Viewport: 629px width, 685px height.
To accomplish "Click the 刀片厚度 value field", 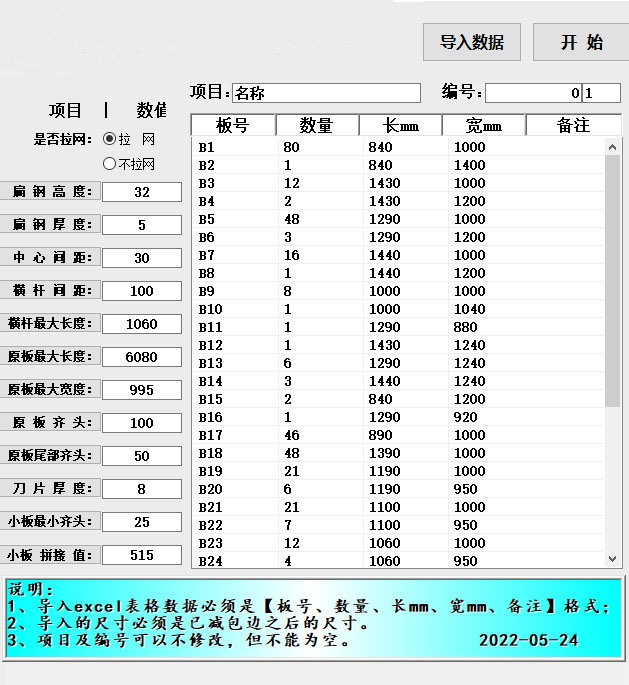I will (x=141, y=489).
